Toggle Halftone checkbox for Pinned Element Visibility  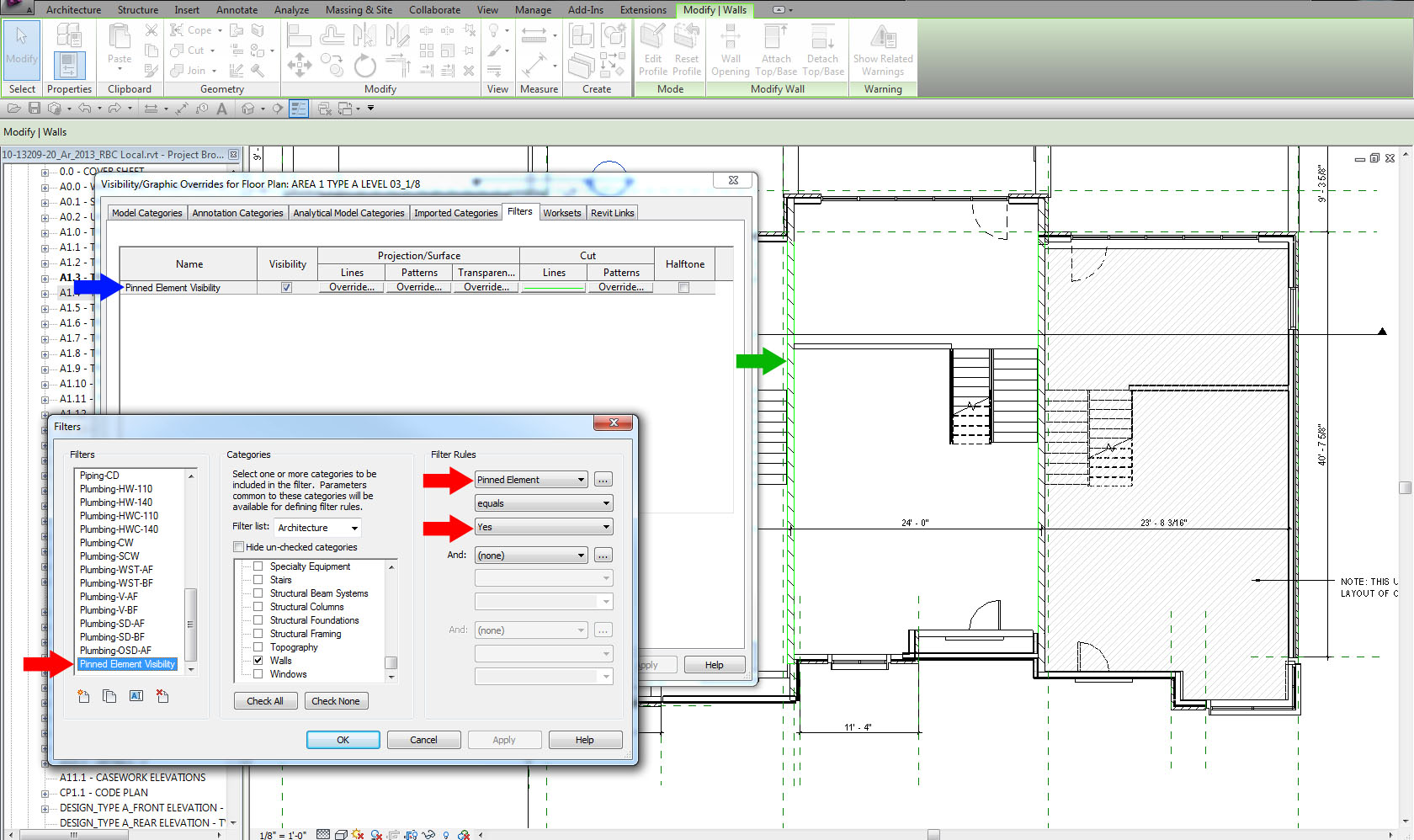coord(684,288)
